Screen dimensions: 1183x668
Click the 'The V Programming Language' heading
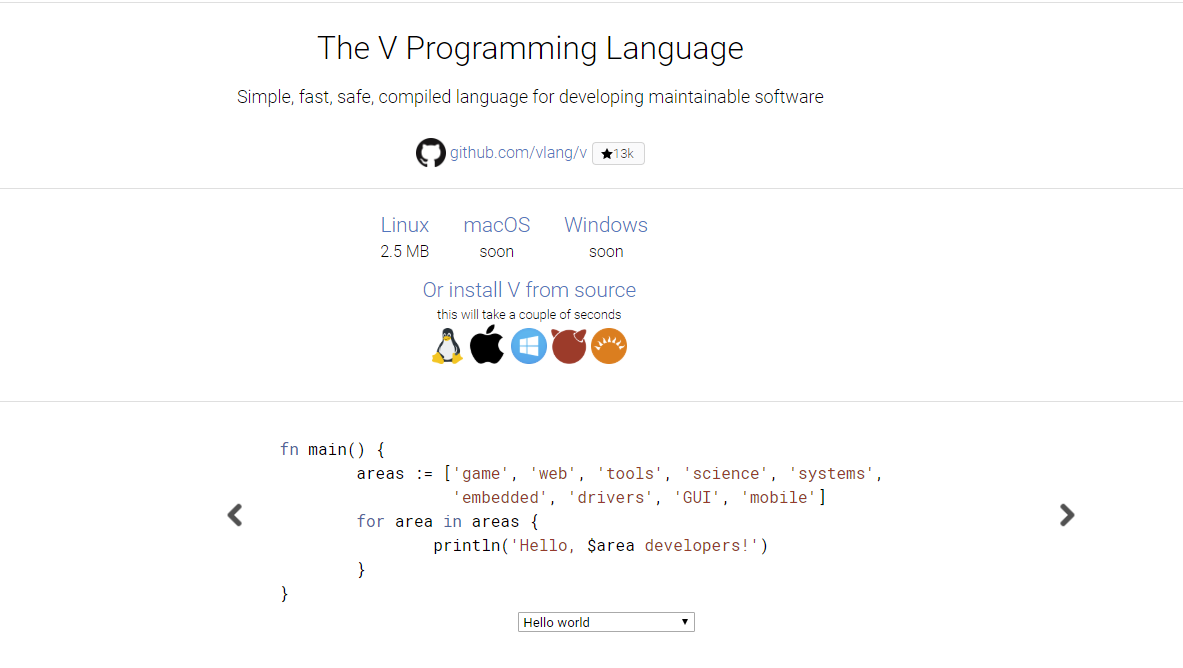pyautogui.click(x=530, y=48)
